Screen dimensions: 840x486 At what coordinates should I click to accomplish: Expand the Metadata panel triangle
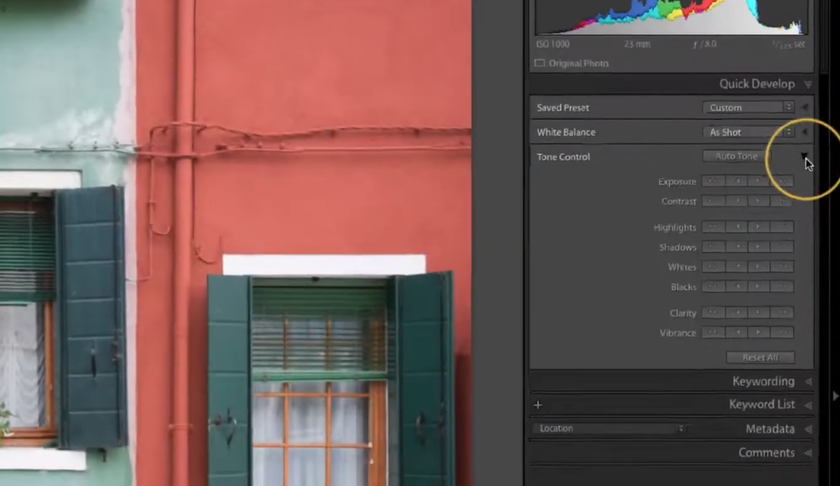pyautogui.click(x=808, y=429)
